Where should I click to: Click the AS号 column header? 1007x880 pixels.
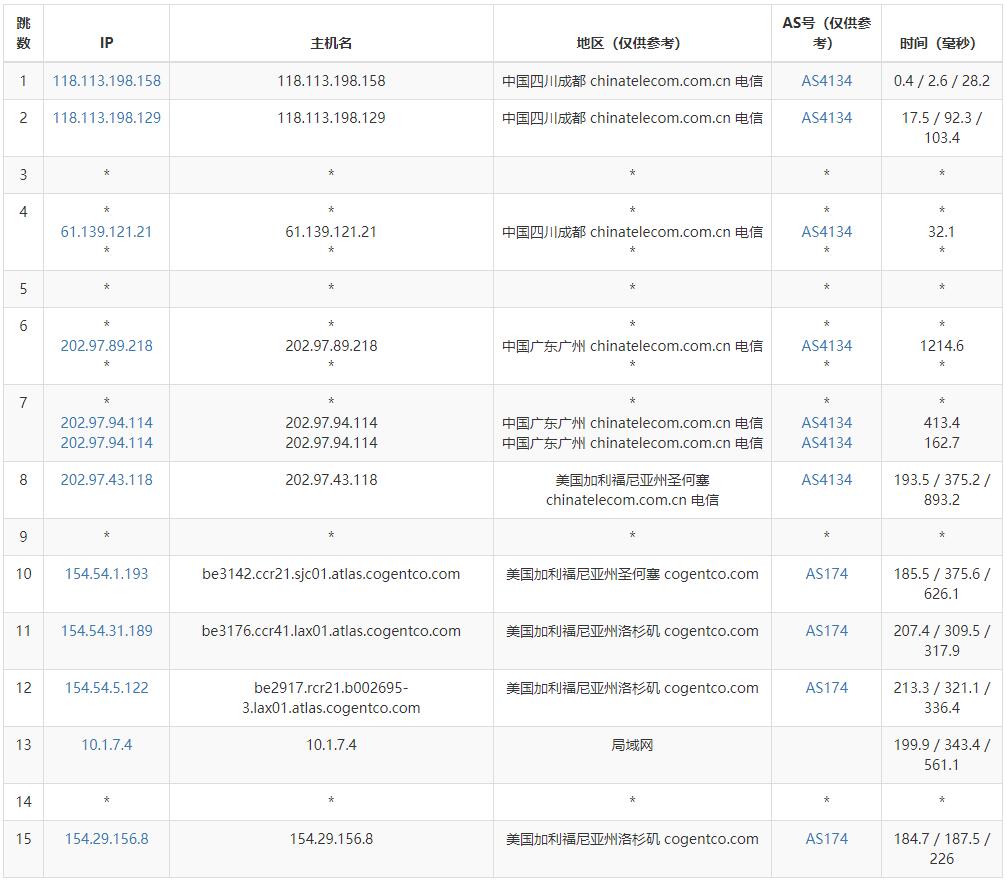click(827, 33)
